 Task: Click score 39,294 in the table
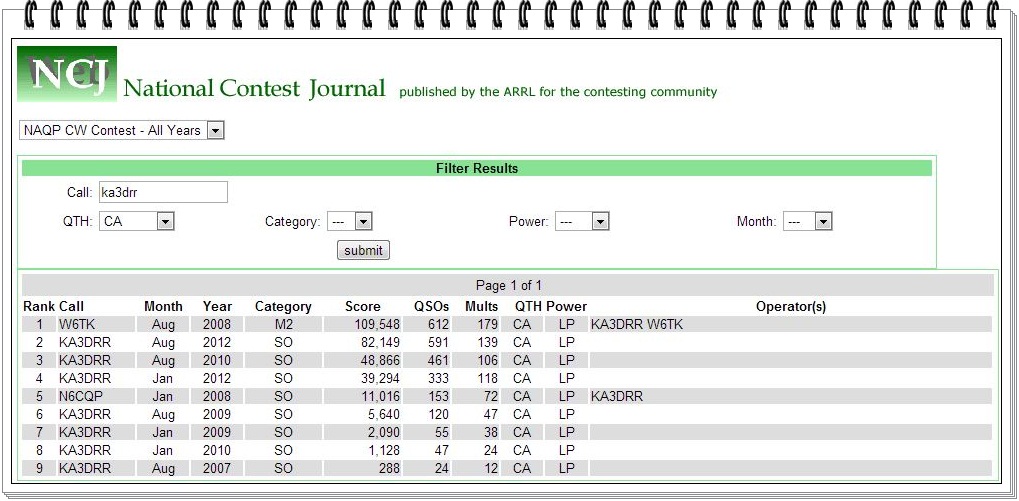[380, 378]
